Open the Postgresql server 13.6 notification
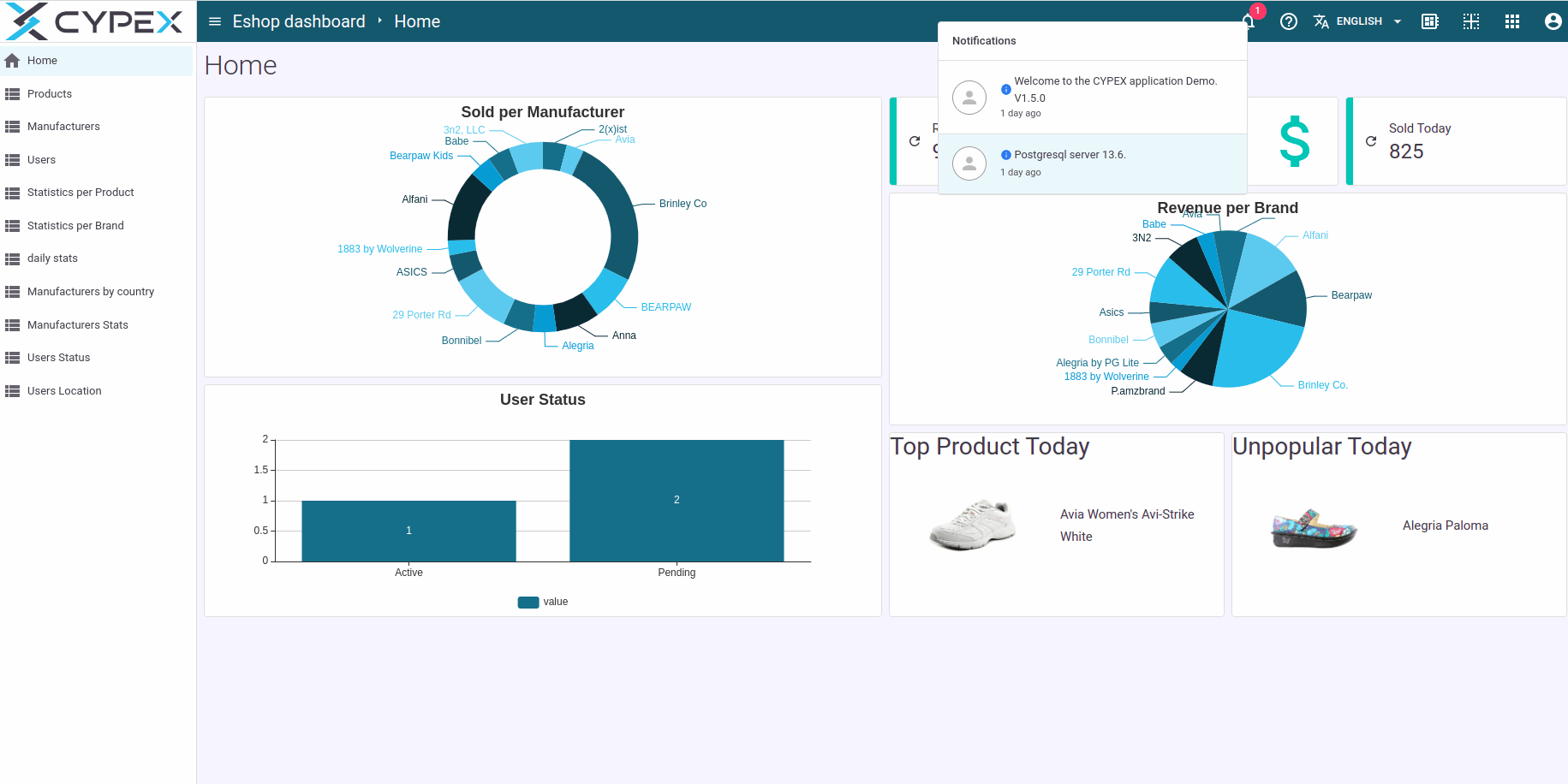Viewport: 1568px width, 784px height. pyautogui.click(x=1093, y=163)
